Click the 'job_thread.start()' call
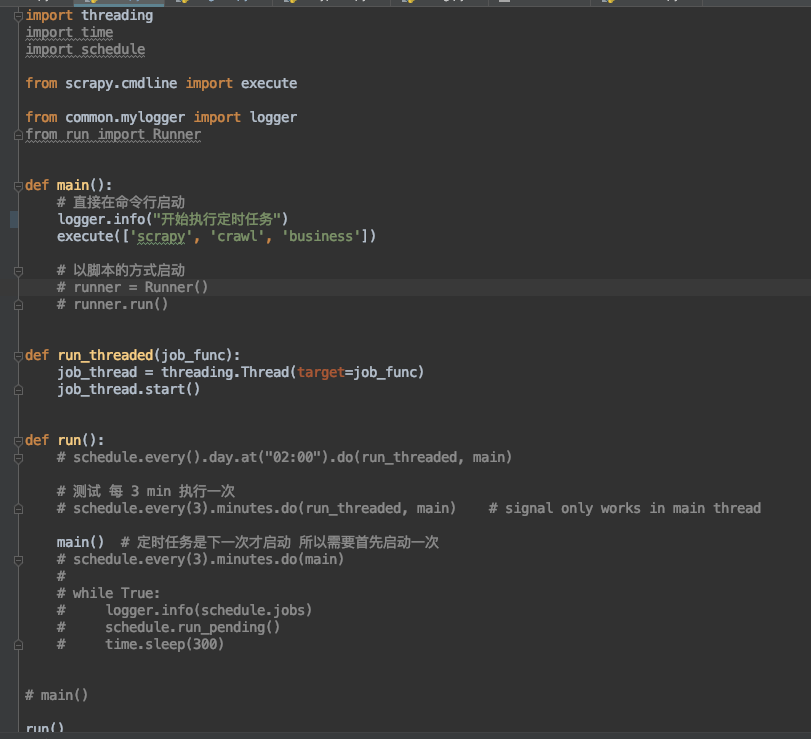 (x=129, y=389)
